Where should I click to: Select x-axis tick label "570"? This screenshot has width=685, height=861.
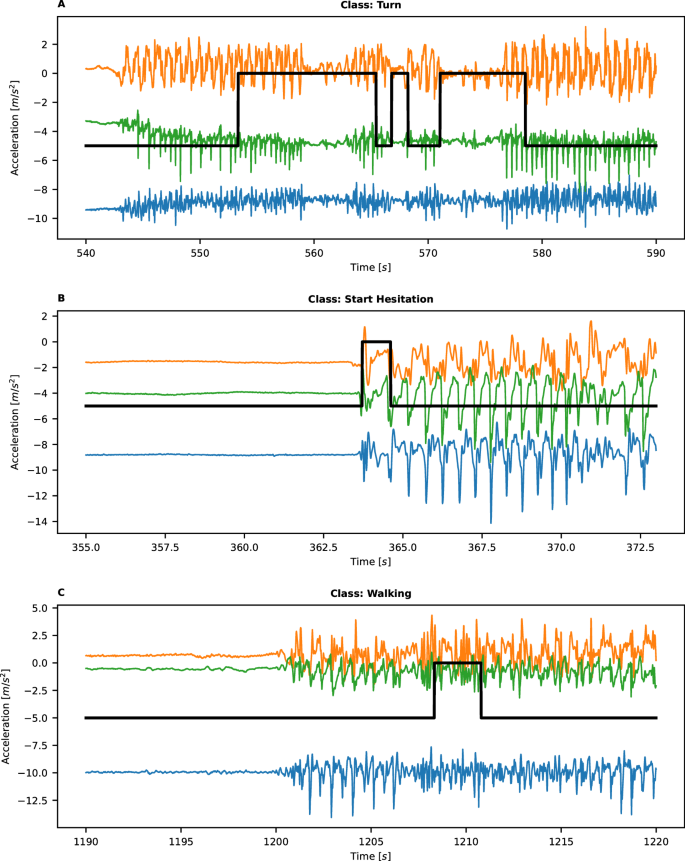coord(428,253)
